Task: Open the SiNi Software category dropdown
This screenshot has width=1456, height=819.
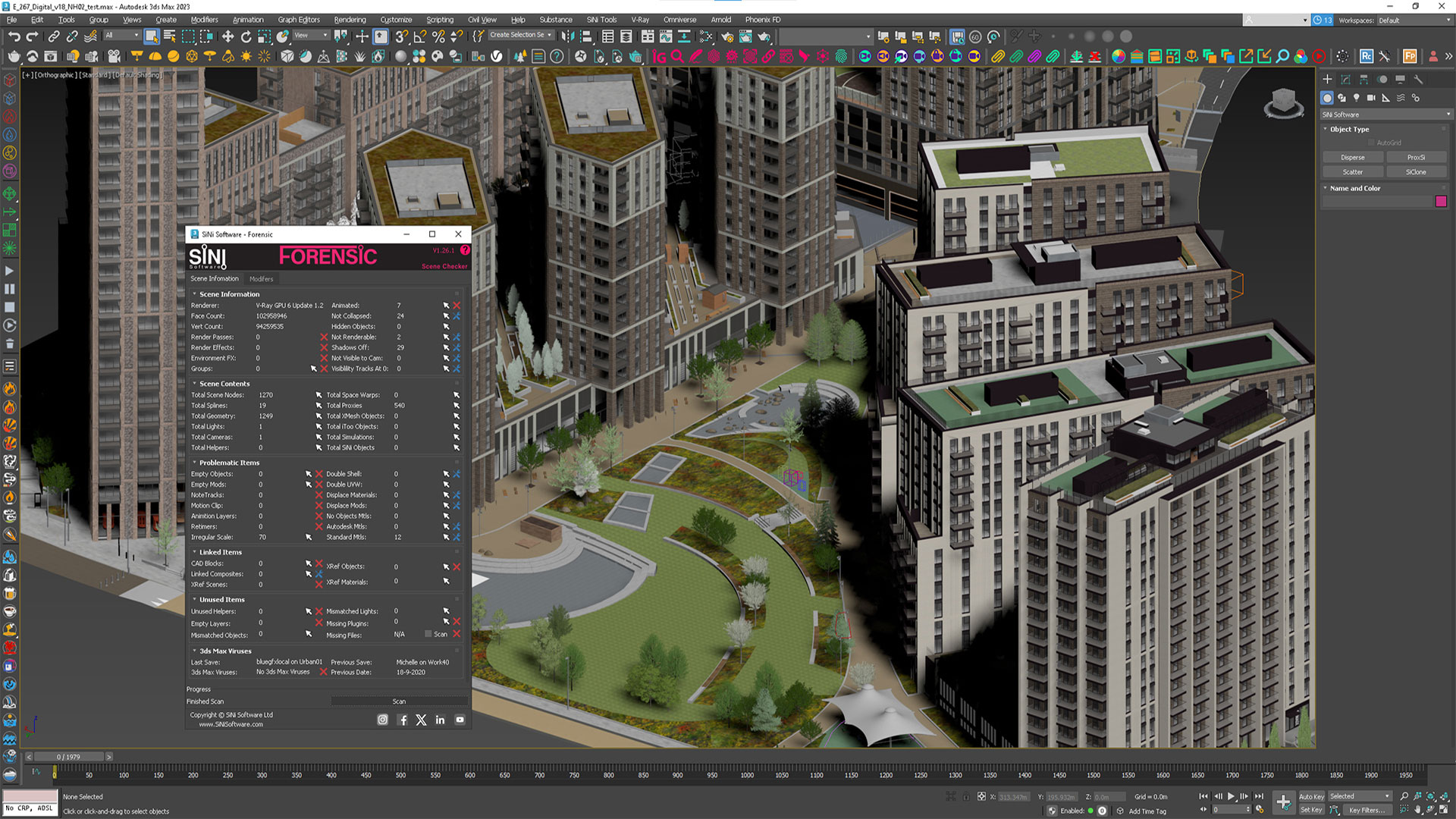Action: tap(1386, 115)
